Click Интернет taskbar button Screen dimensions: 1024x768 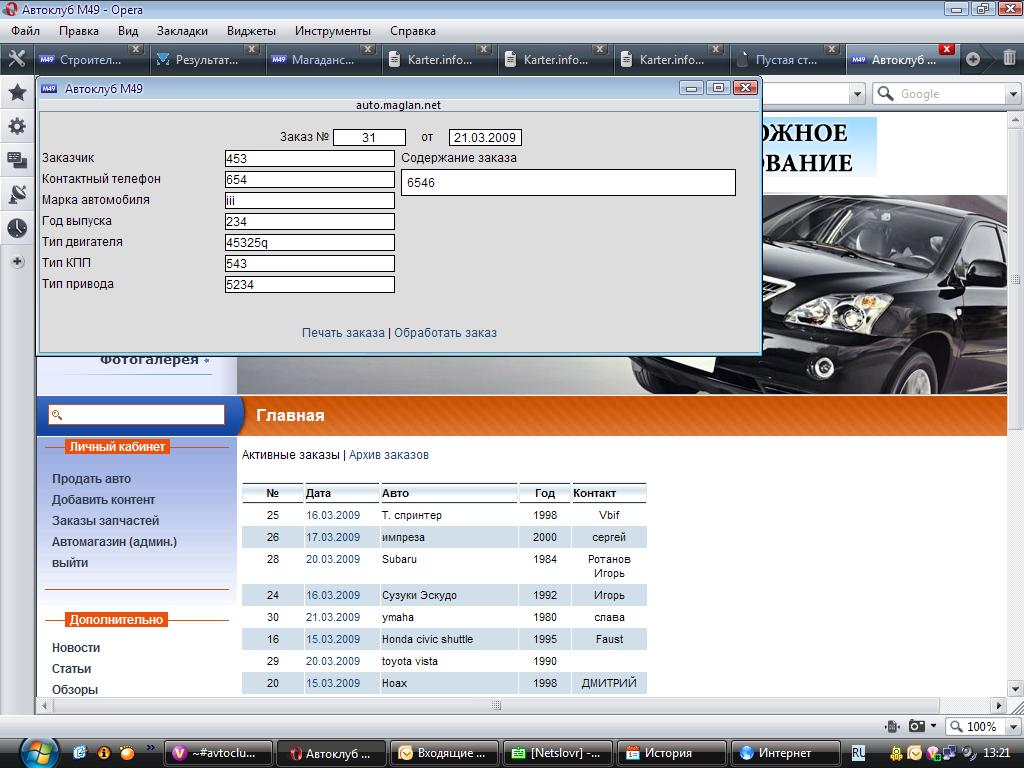[x=784, y=754]
